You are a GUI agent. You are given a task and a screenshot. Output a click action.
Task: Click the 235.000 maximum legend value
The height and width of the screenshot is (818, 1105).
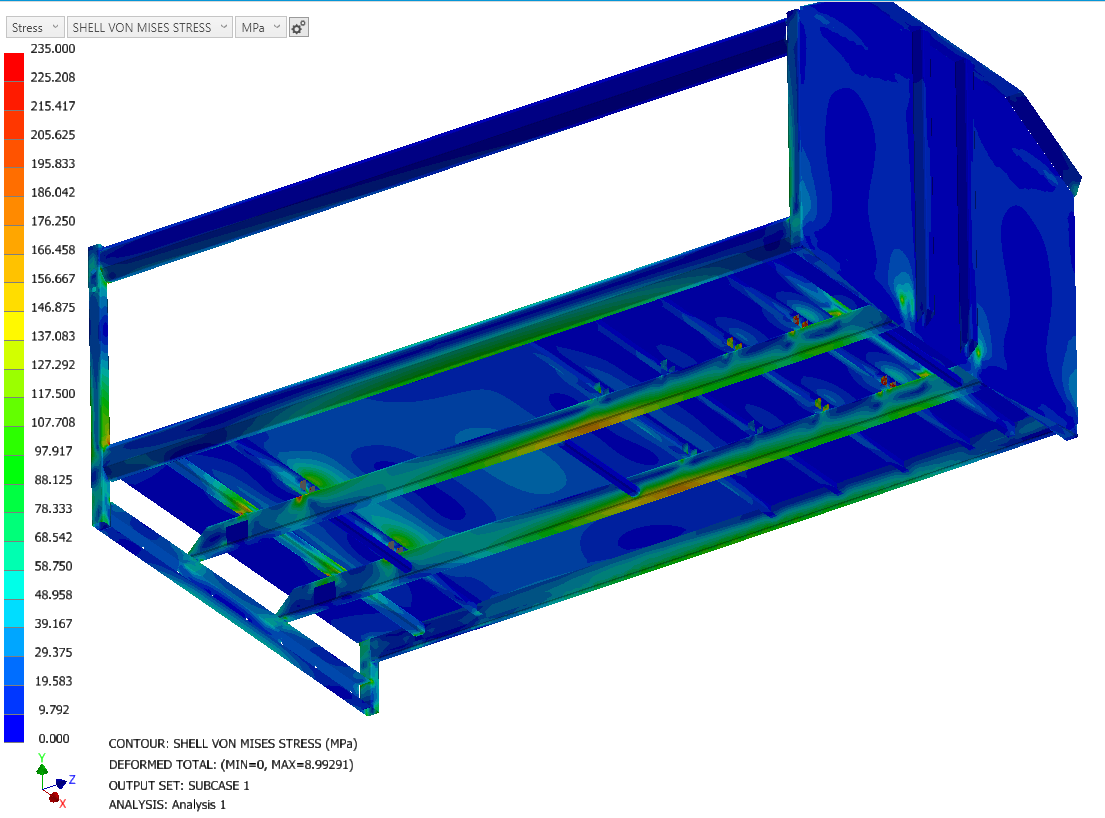(x=53, y=48)
